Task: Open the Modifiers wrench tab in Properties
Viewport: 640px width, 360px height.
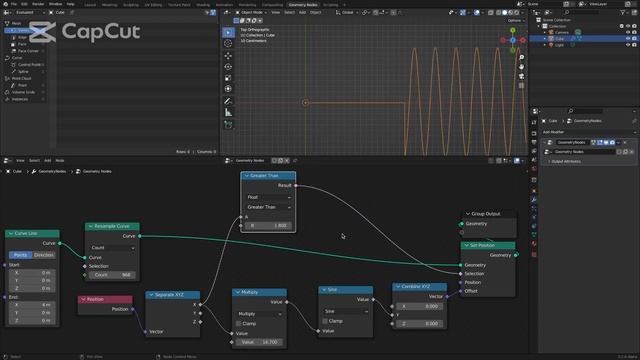Action: tap(534, 200)
